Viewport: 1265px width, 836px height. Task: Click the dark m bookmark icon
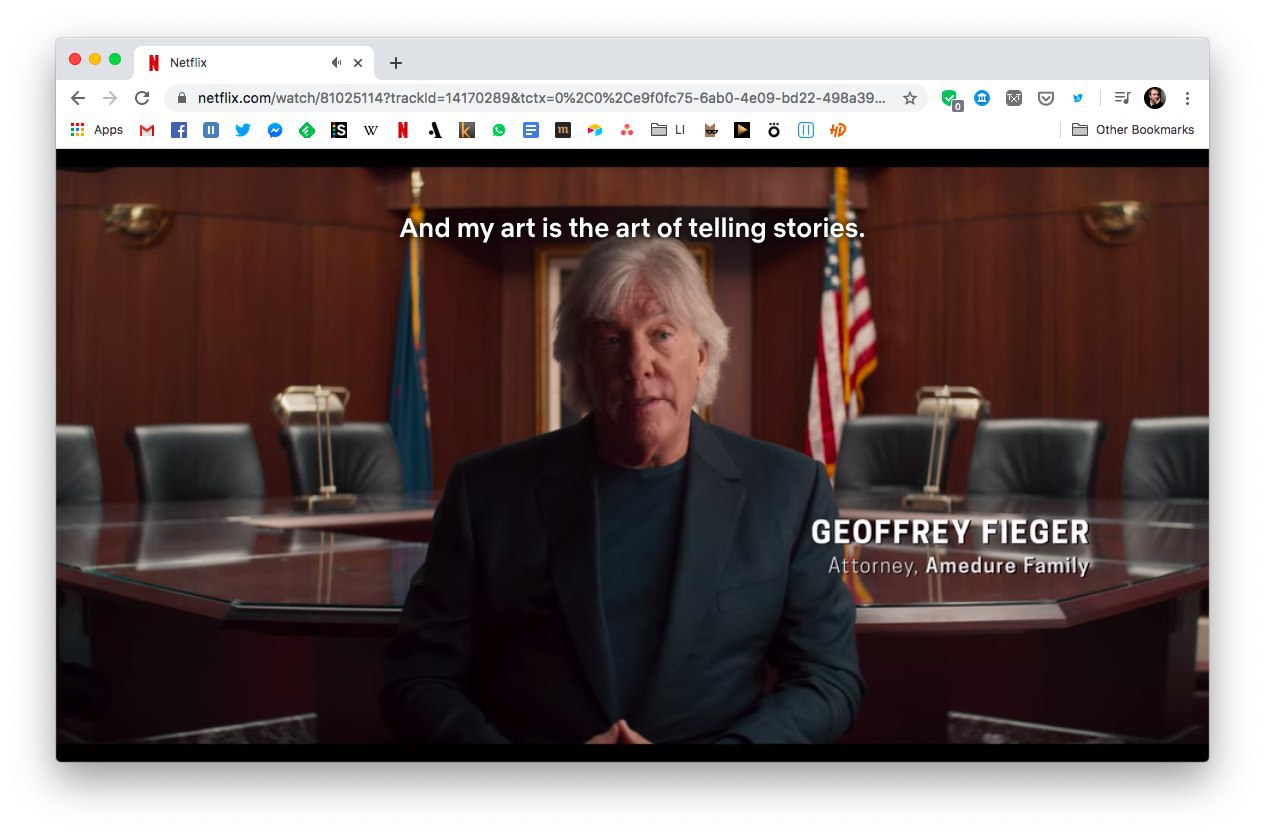click(x=563, y=130)
